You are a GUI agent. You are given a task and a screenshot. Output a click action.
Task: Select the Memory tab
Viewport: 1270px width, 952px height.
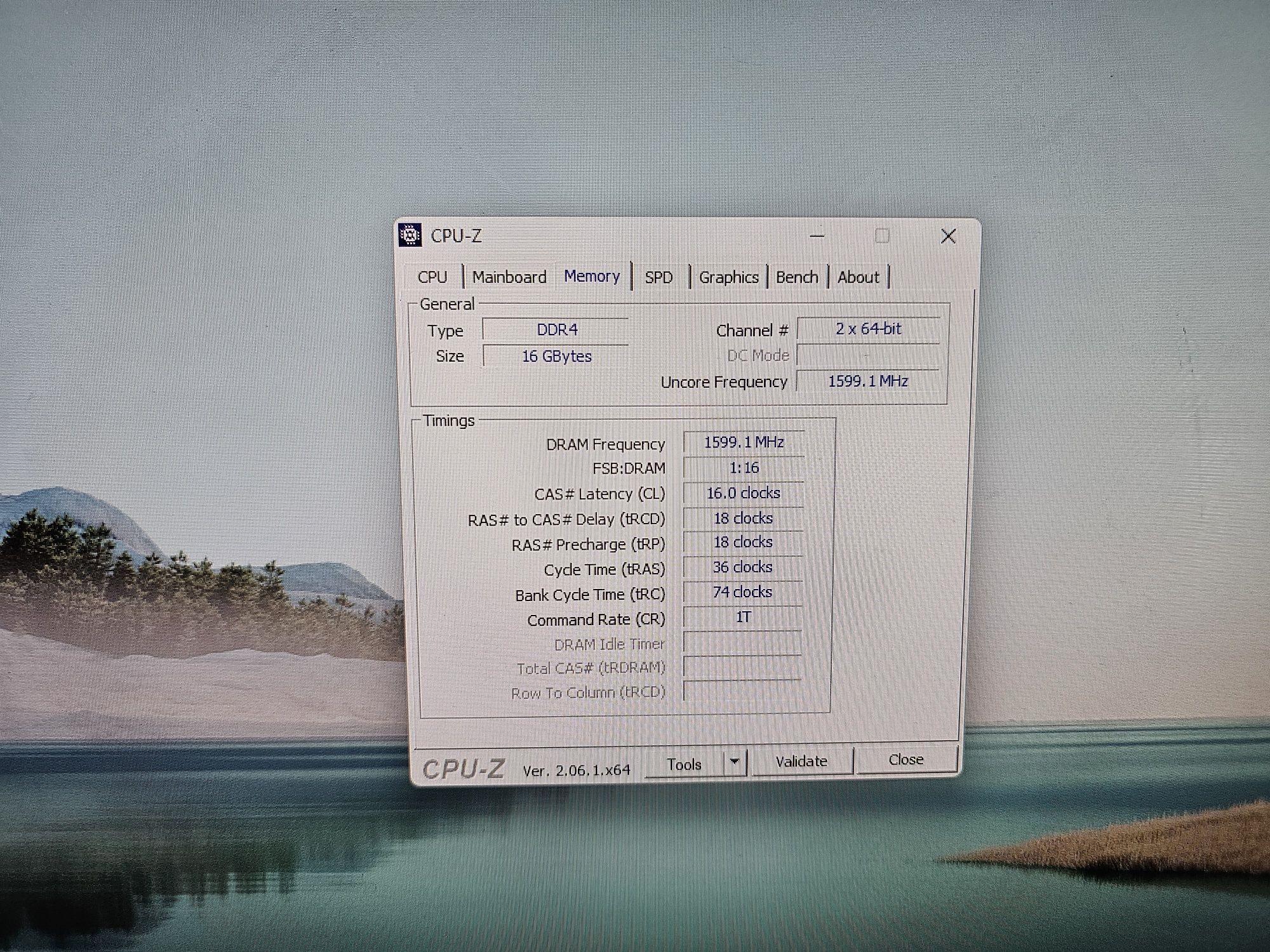(x=592, y=276)
